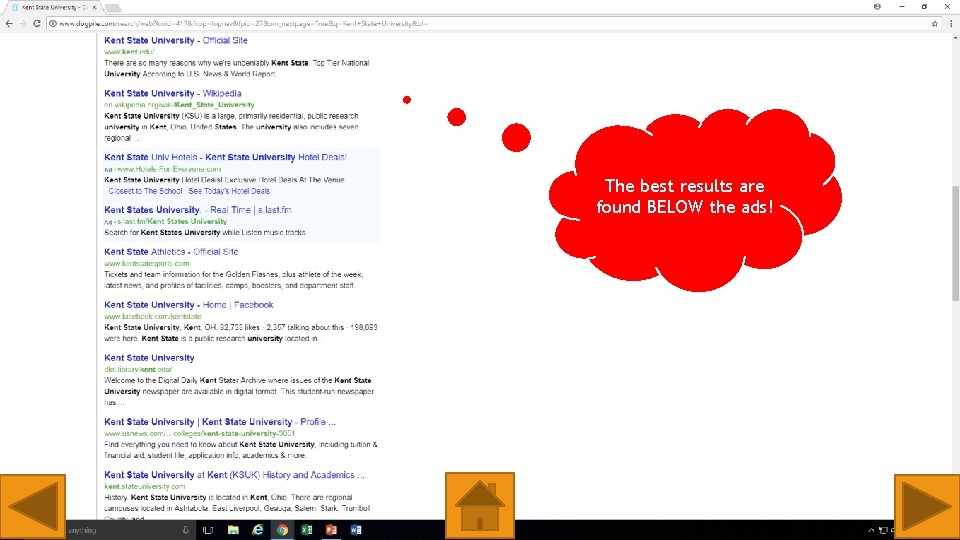This screenshot has width=960, height=540.
Task: Go to the previous slide with the left arrow
Action: click(x=32, y=506)
